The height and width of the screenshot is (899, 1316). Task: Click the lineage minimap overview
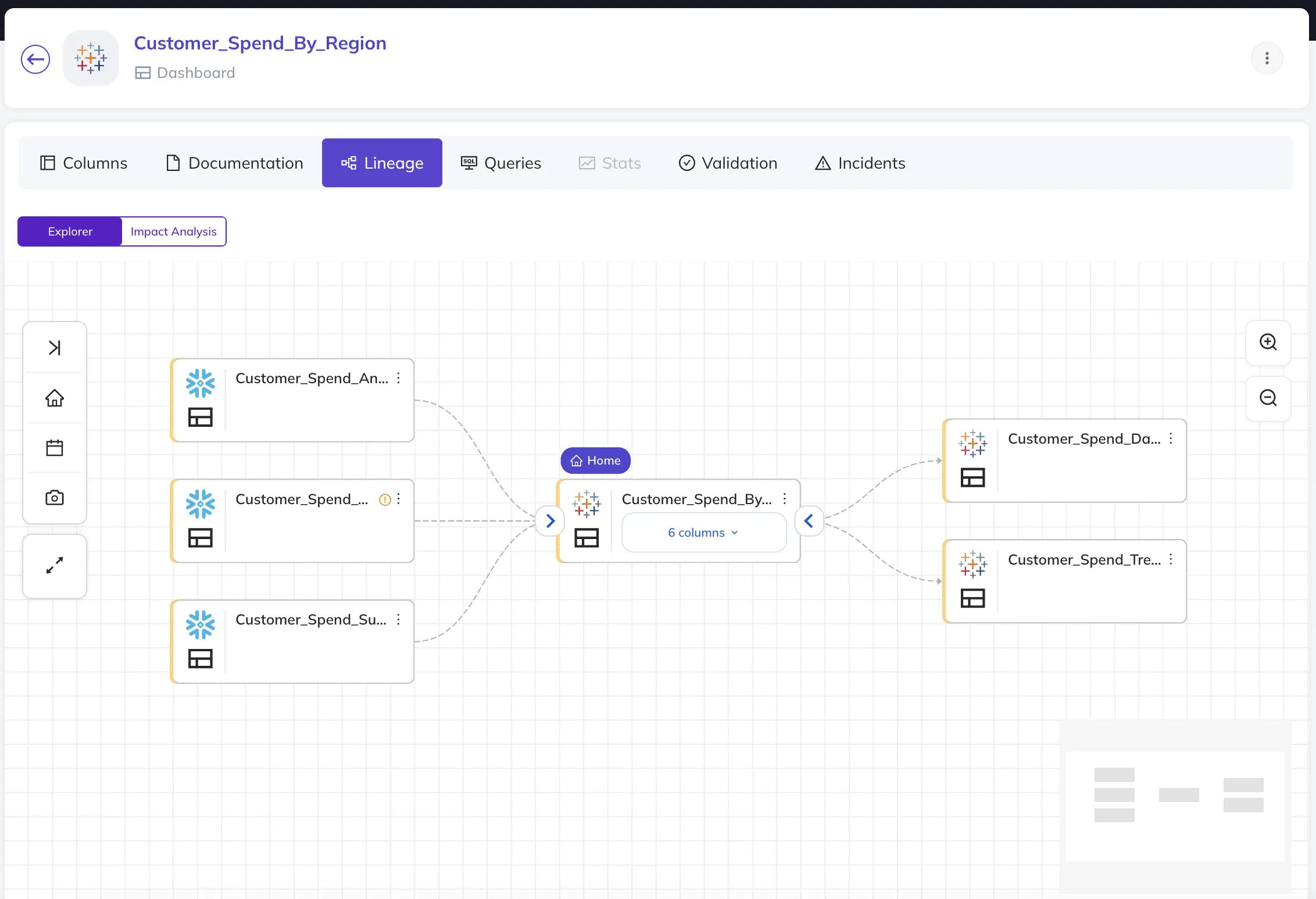1175,806
